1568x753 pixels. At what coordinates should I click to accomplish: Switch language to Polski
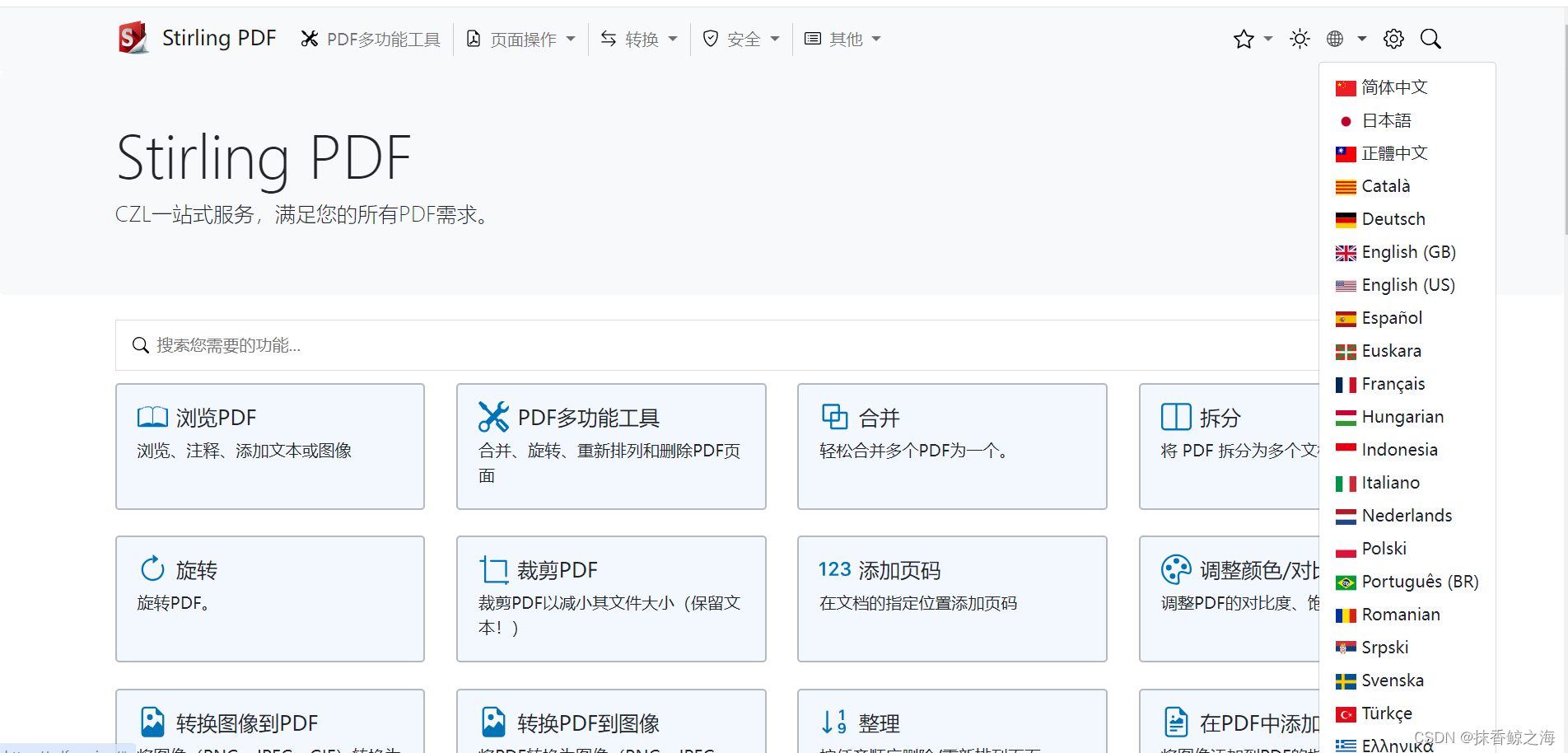click(1407, 549)
